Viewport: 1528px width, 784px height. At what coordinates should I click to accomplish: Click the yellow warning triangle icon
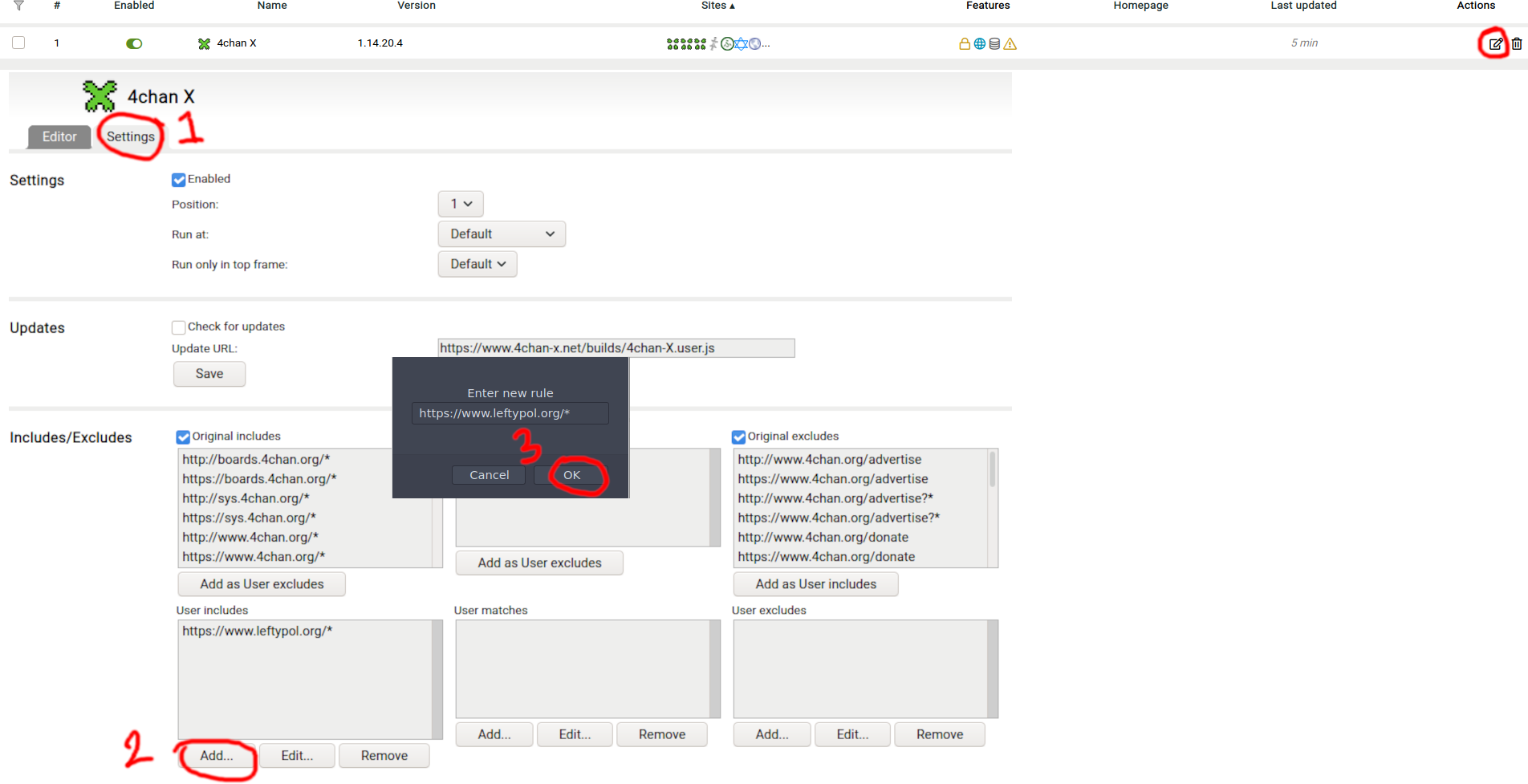1010,44
